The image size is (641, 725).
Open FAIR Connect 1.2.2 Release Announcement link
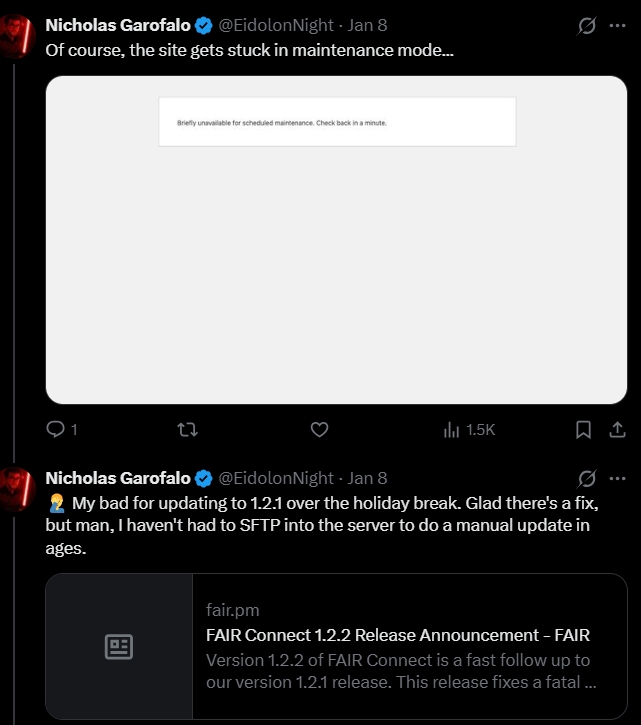coord(397,635)
